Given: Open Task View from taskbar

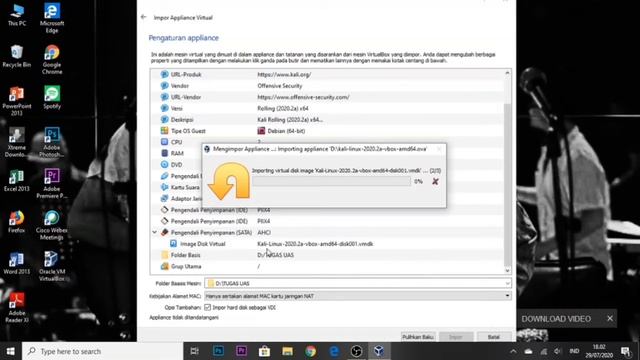Looking at the screenshot, I should tap(195, 351).
